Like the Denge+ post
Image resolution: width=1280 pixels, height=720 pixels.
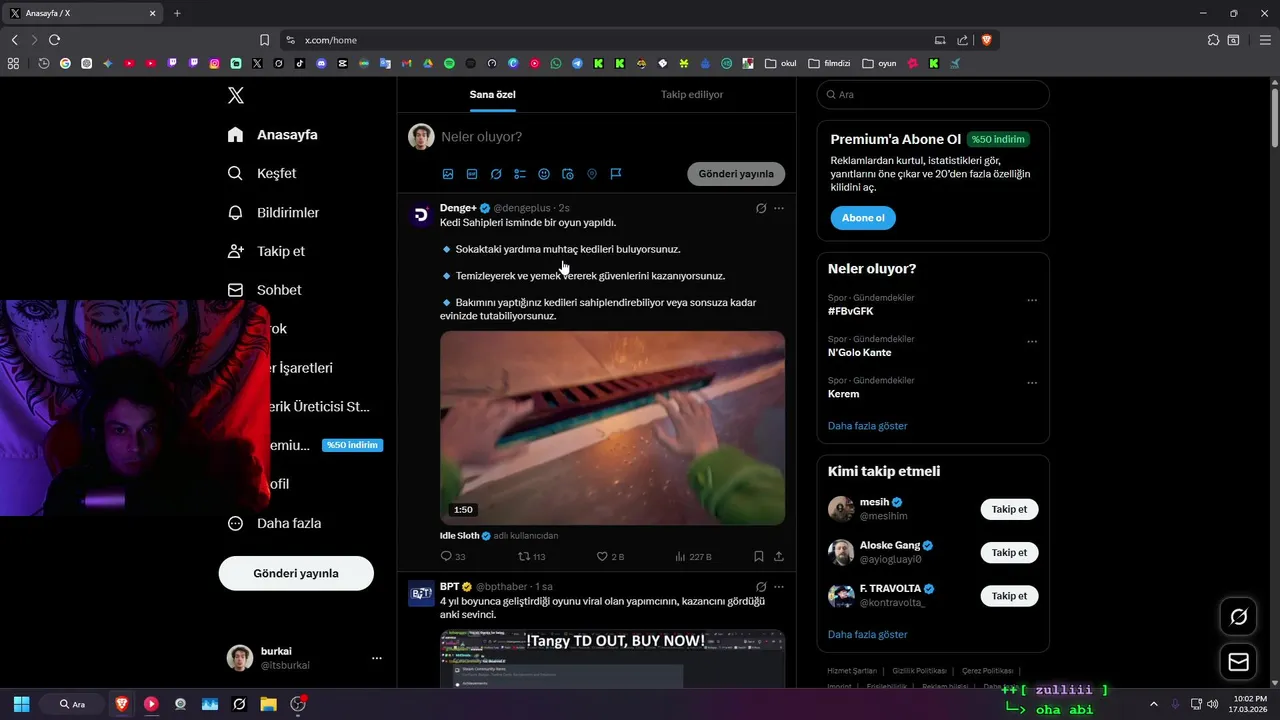tap(610, 556)
